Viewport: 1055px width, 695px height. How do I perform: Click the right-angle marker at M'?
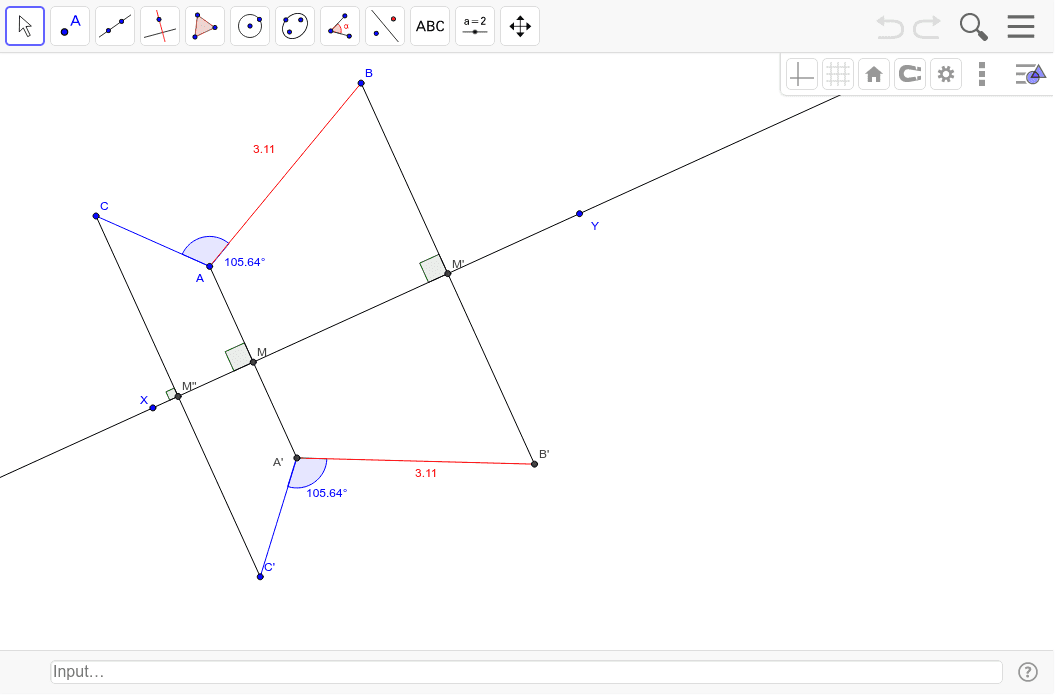coord(433,268)
